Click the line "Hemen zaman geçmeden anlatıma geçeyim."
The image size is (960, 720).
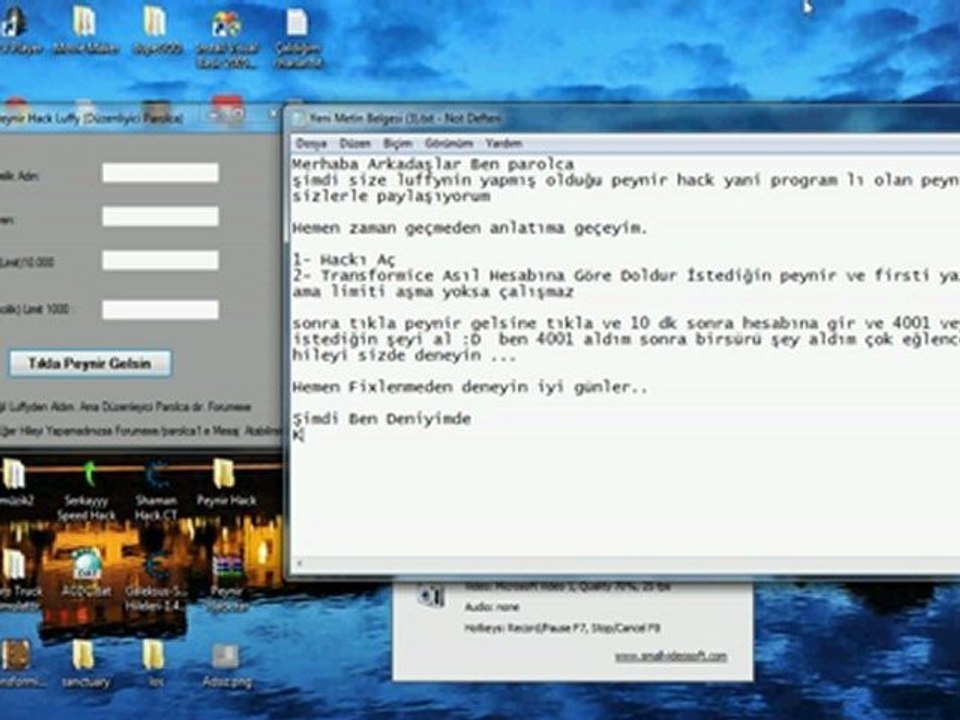(x=469, y=228)
